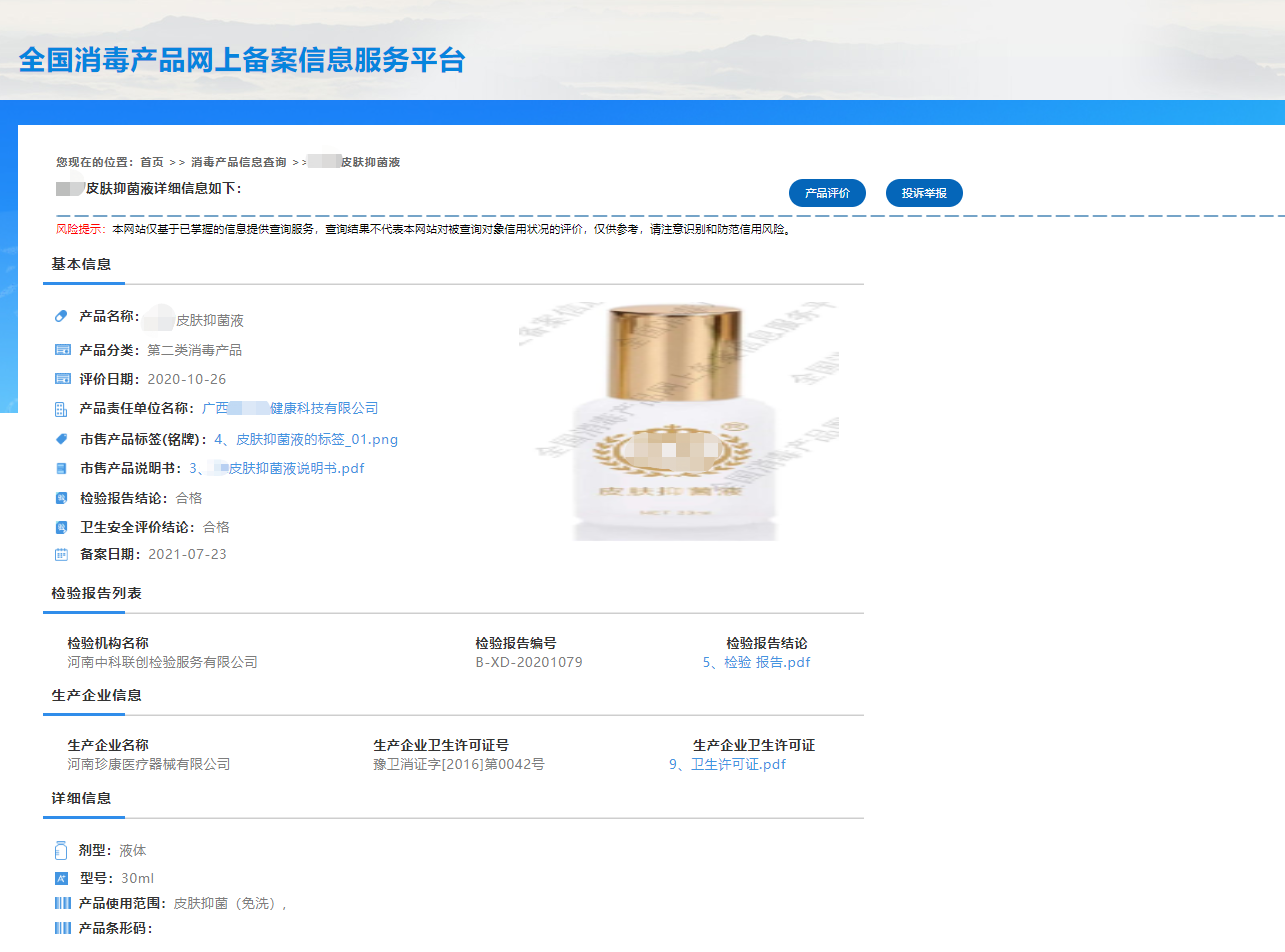Screen dimensions: 1285x952
Task: Open the 皮肤抑菌液的标签_01.png file link
Action: (306, 439)
